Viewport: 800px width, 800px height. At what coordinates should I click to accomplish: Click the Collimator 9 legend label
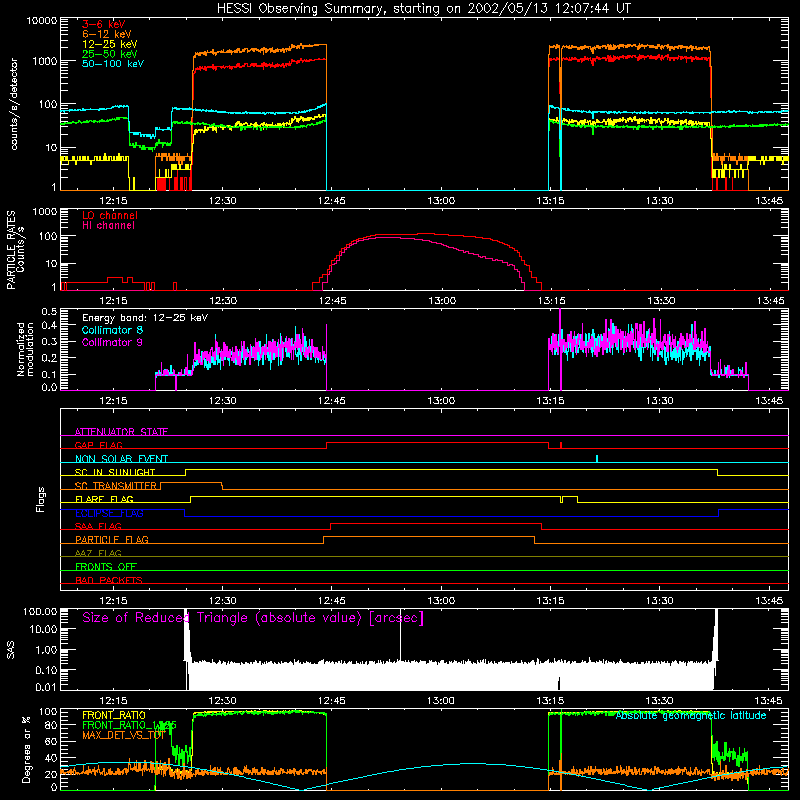pyautogui.click(x=112, y=342)
